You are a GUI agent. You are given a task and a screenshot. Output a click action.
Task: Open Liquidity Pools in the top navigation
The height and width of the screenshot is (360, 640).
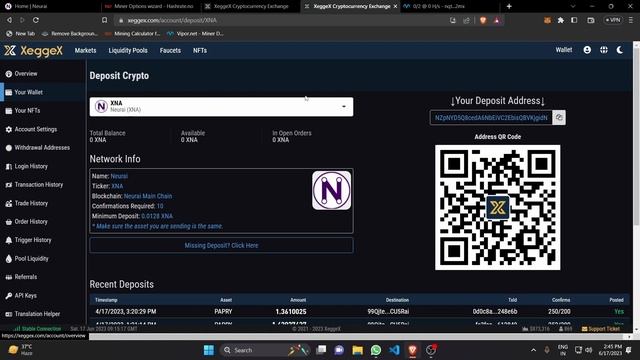pos(128,51)
